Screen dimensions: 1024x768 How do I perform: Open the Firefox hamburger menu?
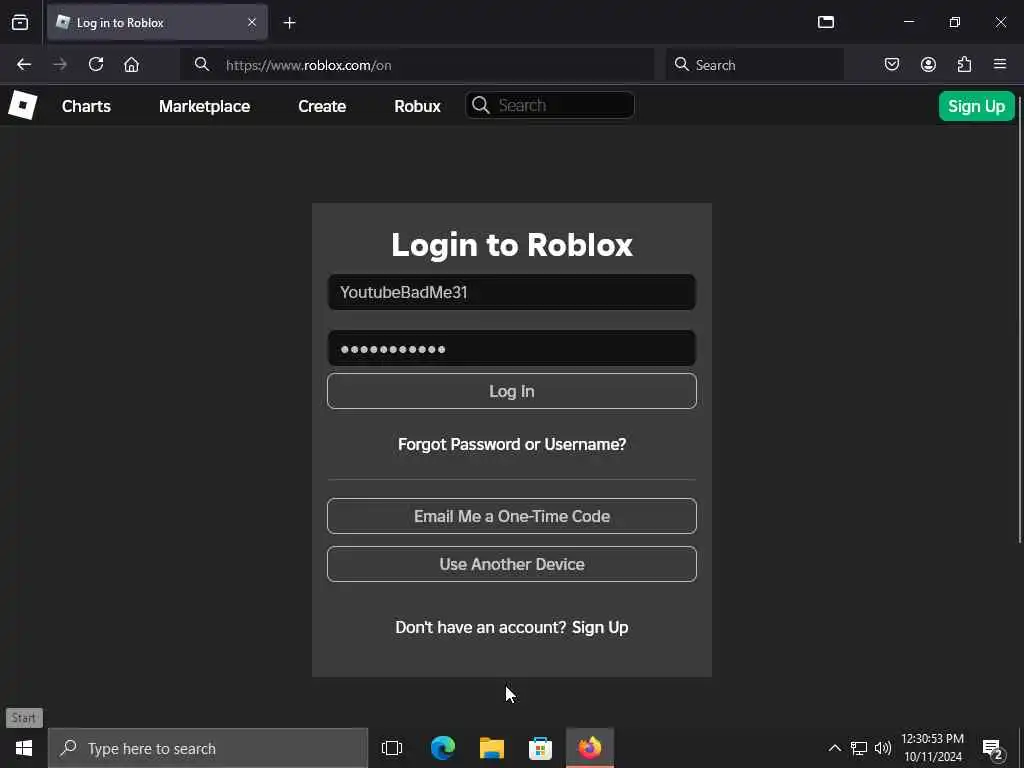click(x=1000, y=65)
